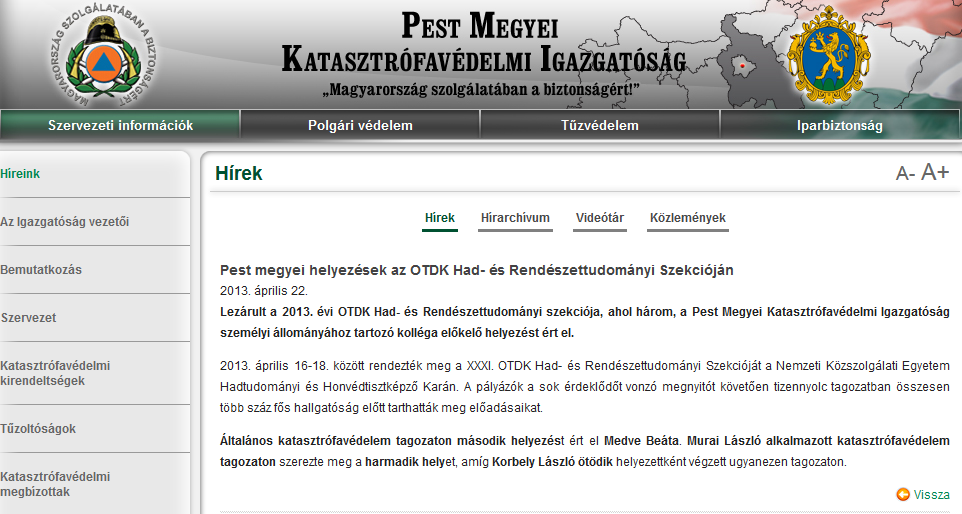Open Az Igazgatóság vezetői sidebar link
This screenshot has width=962, height=514.
64,222
